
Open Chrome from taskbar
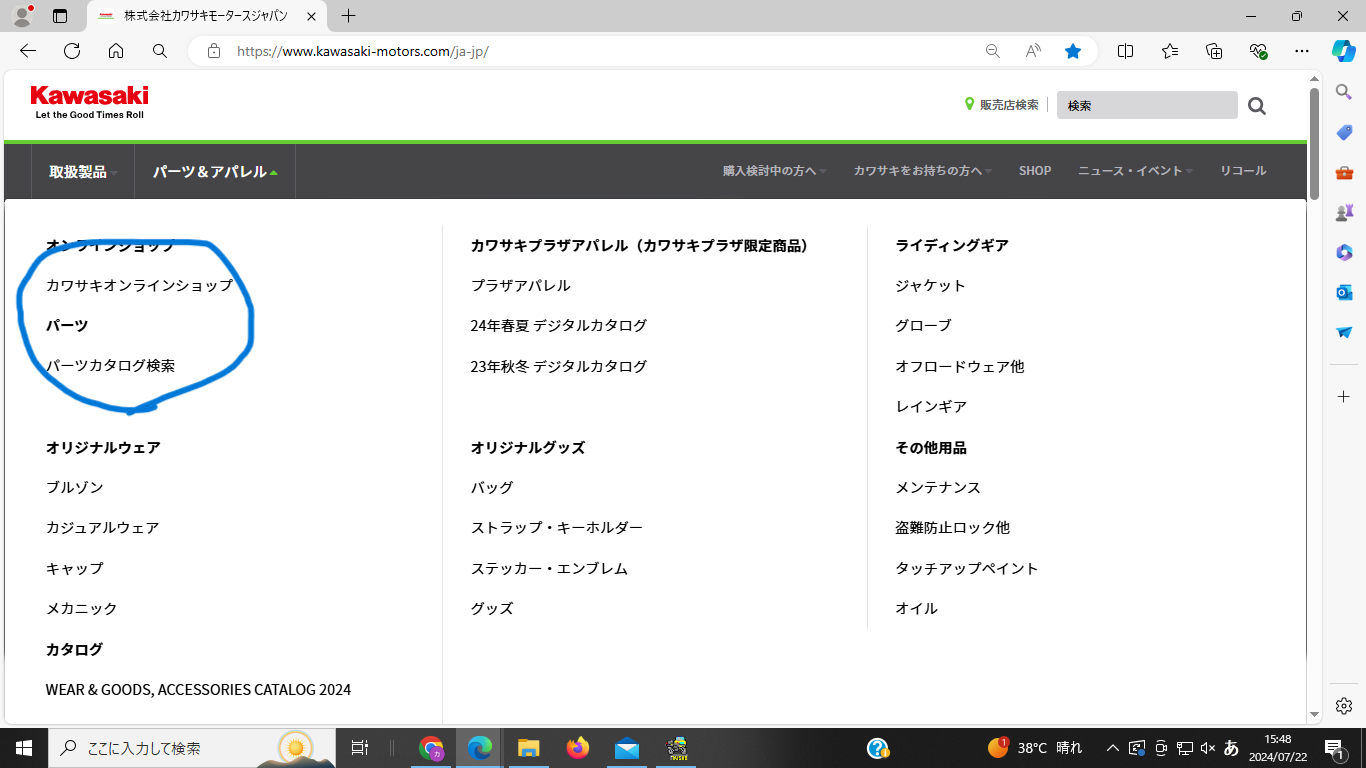pos(431,748)
